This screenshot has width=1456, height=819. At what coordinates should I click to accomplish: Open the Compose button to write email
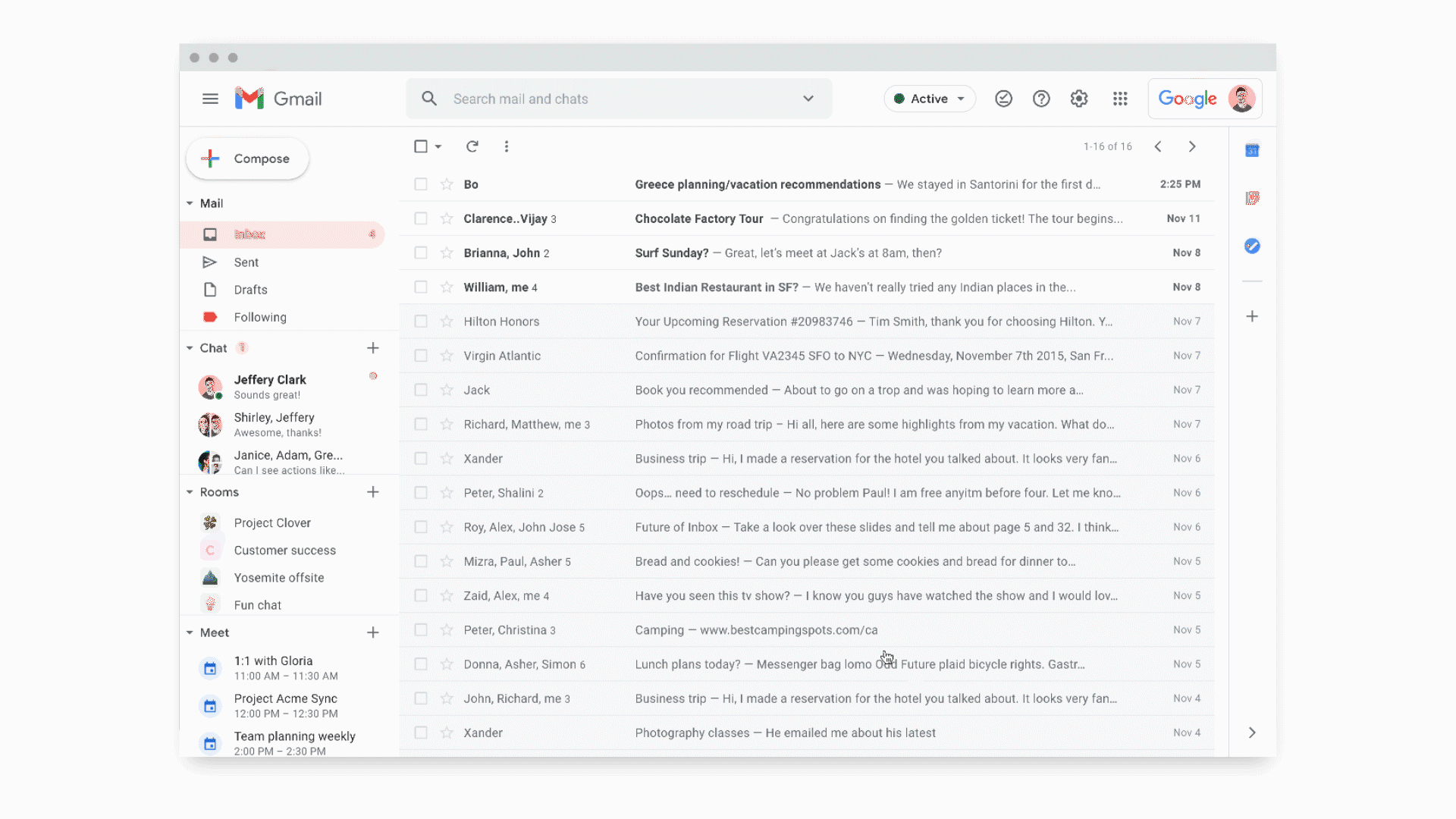tap(246, 158)
